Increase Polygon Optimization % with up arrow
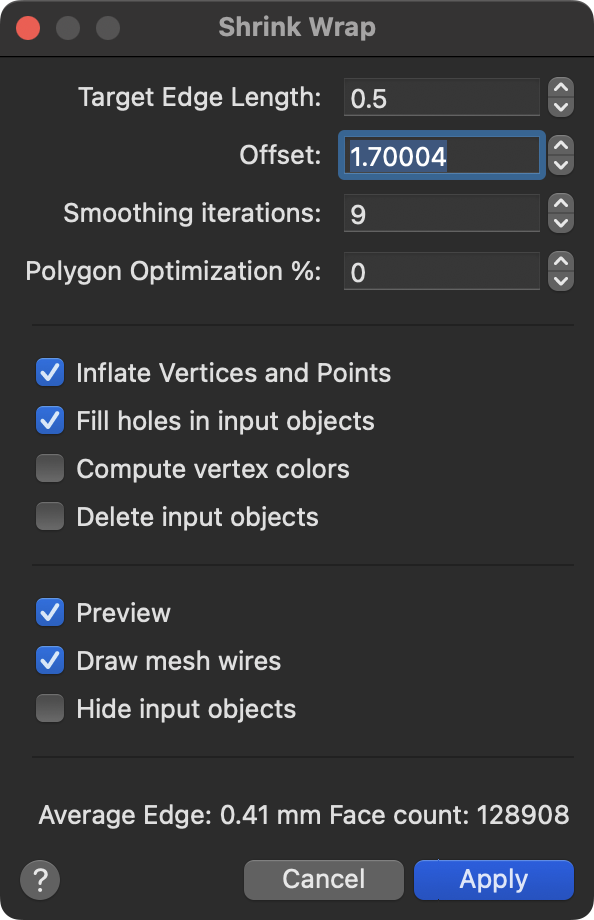594x920 pixels. coord(561,261)
